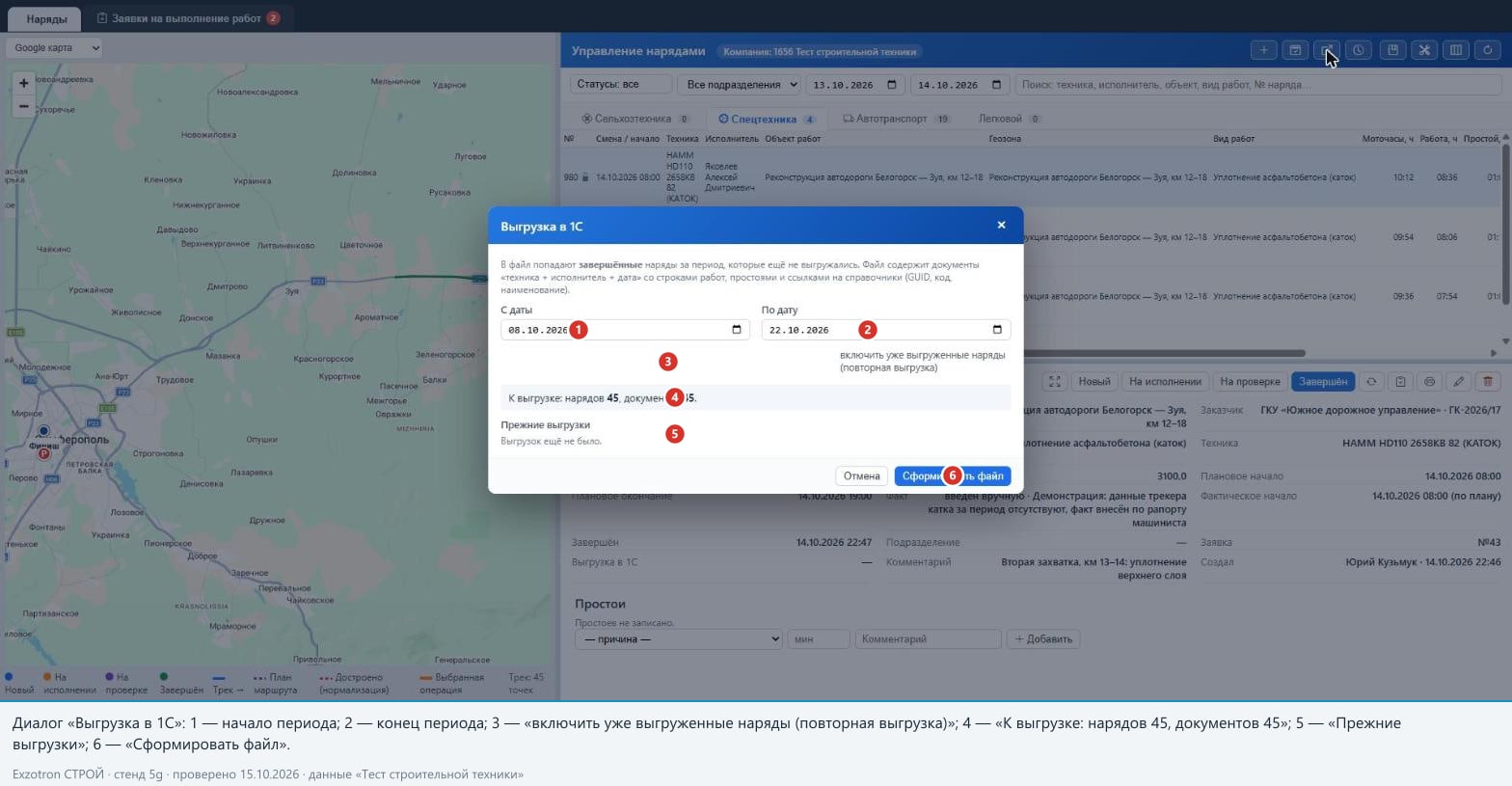Image resolution: width=1512 pixels, height=786 pixels.
Task: Click the мин minutes field
Action: click(x=818, y=638)
